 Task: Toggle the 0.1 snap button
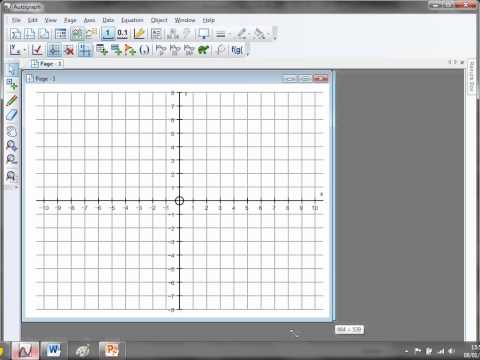click(x=122, y=34)
